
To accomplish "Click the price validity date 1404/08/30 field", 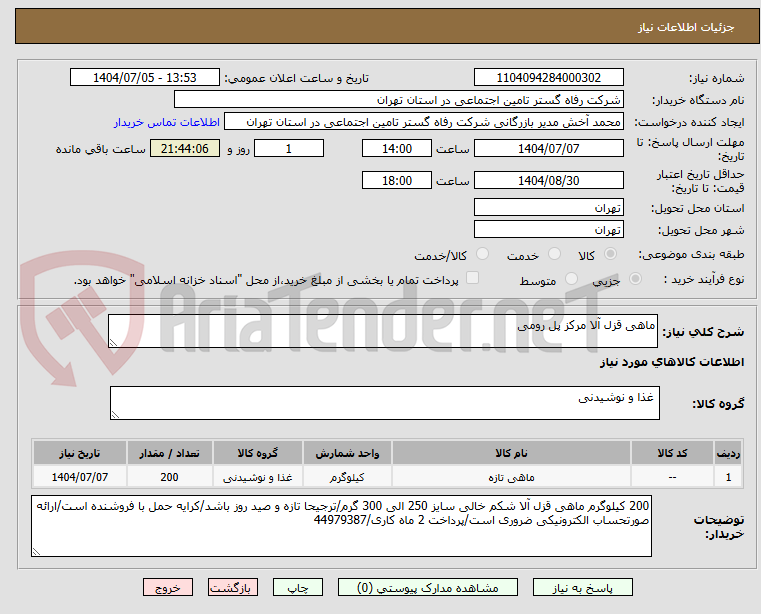I will click(548, 181).
